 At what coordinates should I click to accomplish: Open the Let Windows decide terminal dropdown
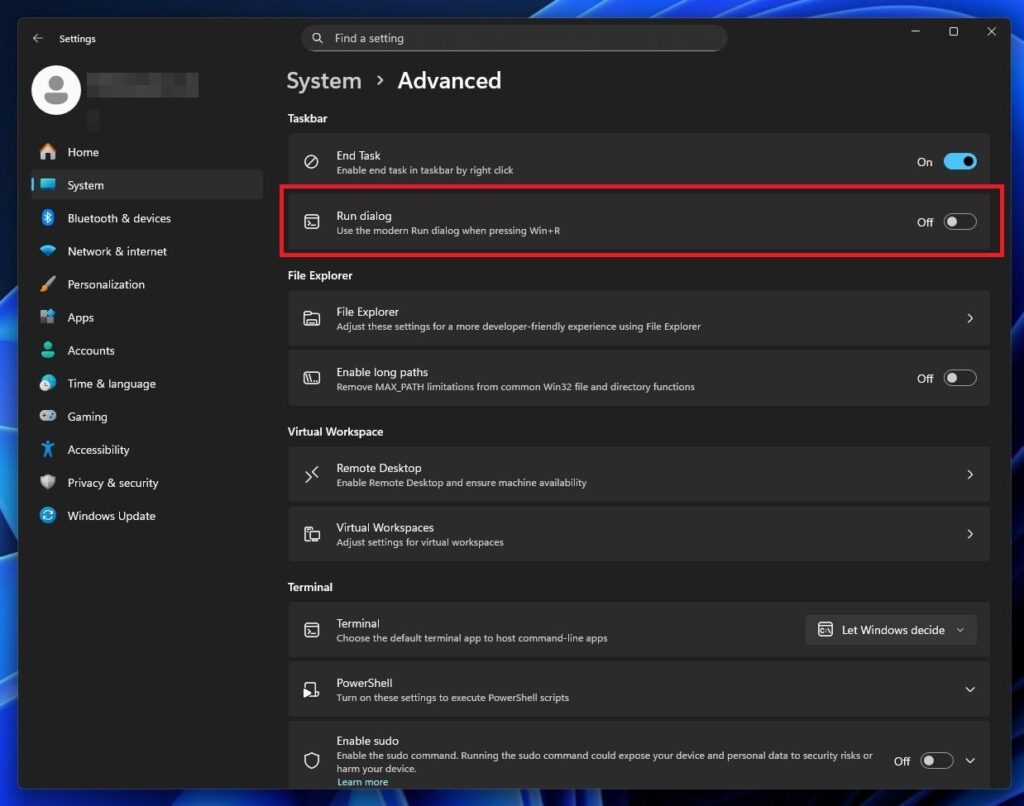889,629
